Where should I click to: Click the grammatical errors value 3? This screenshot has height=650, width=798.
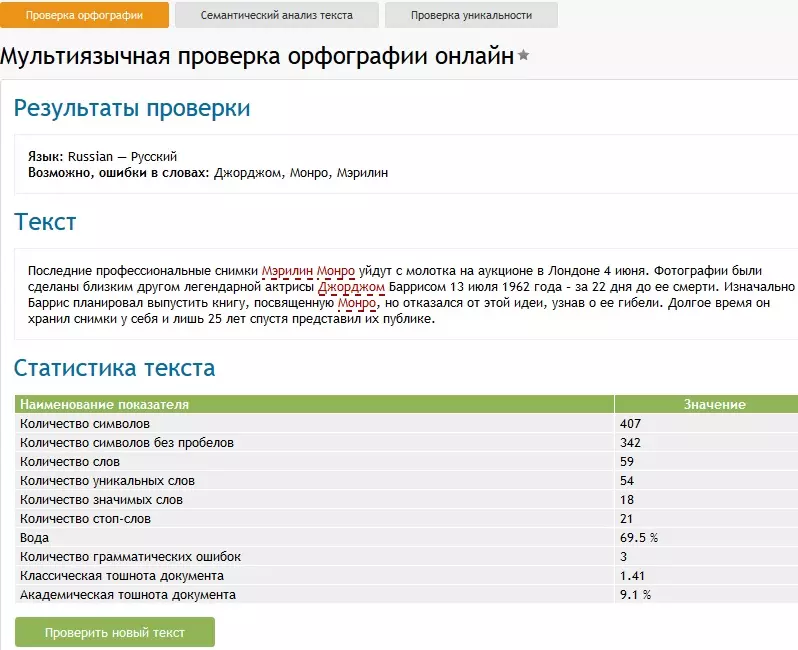[x=623, y=557]
